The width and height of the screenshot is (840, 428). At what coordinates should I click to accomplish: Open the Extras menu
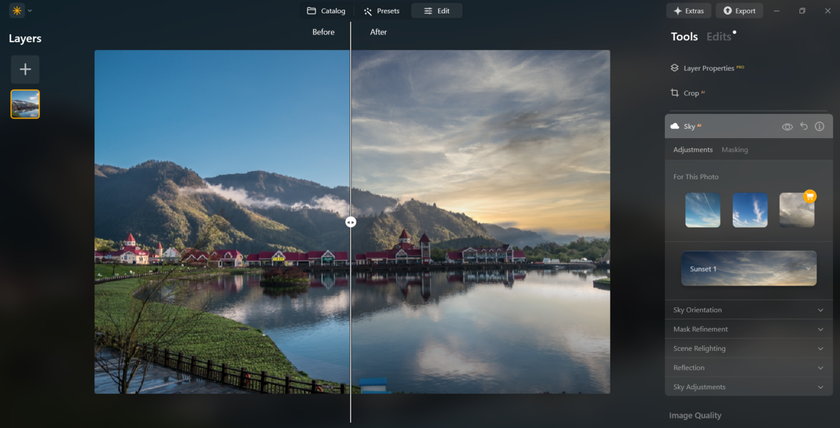[688, 11]
